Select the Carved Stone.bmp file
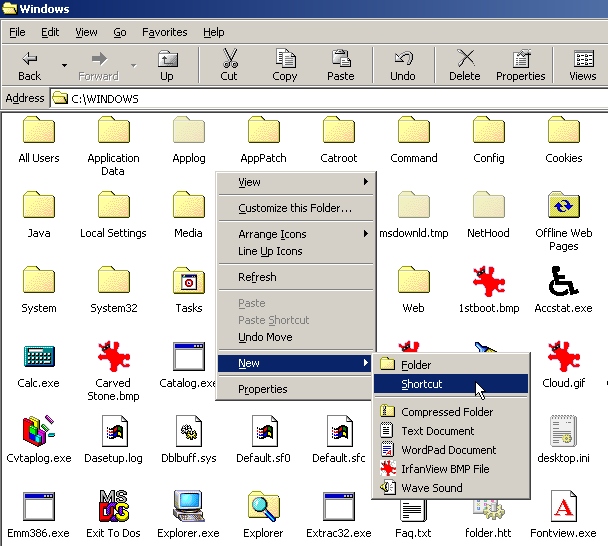This screenshot has width=608, height=546. 113,371
